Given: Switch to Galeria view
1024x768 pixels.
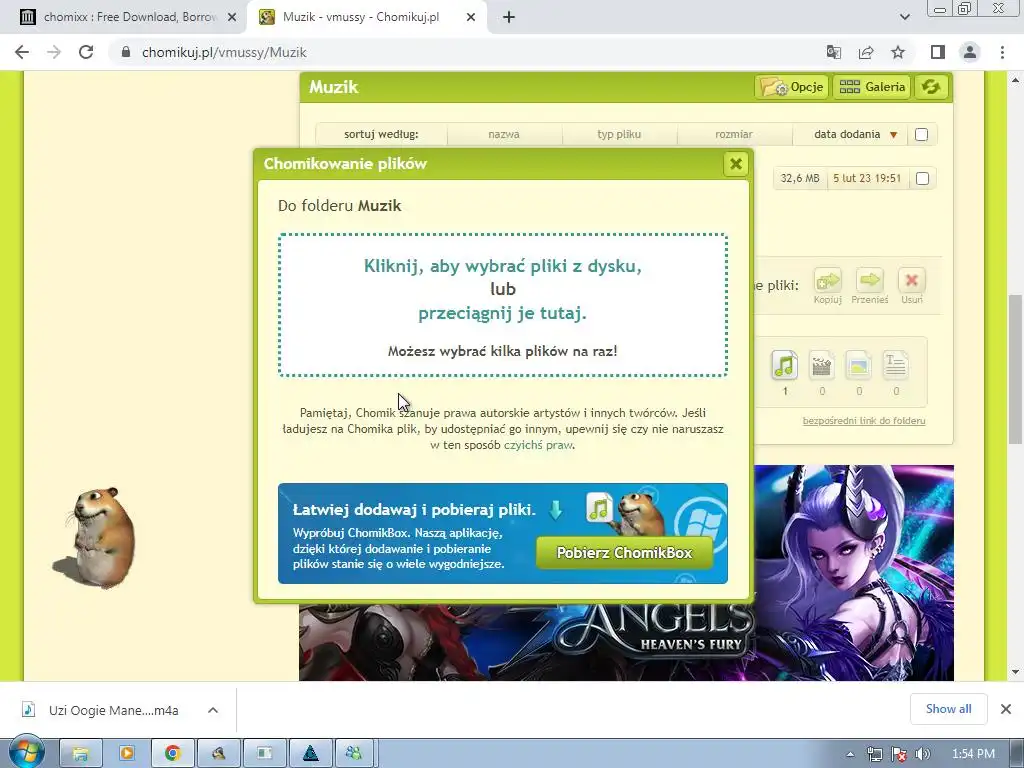Looking at the screenshot, I should (872, 87).
